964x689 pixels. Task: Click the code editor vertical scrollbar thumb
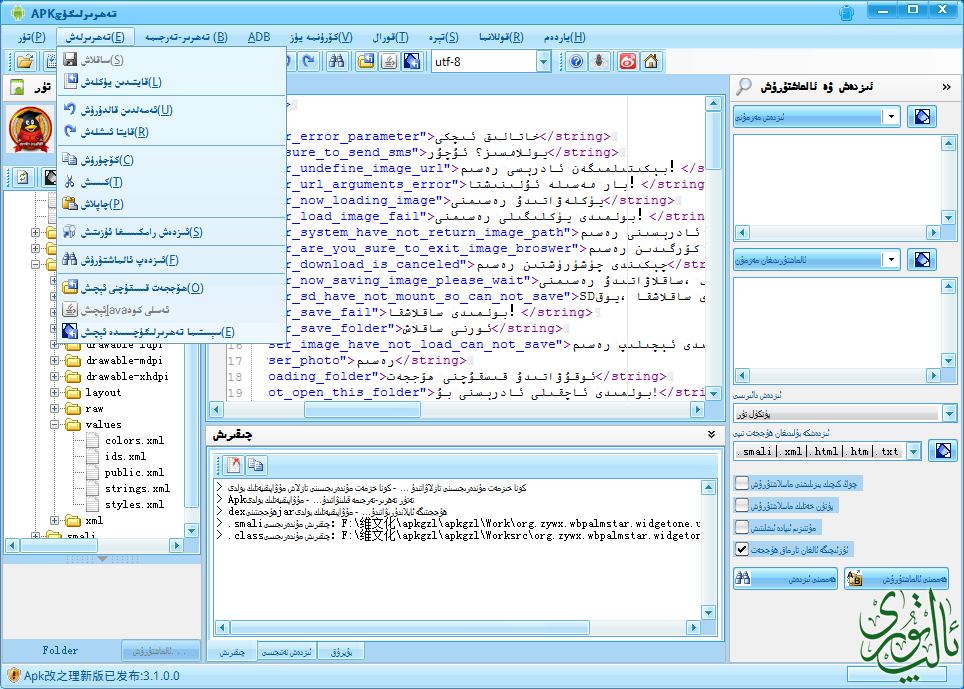[x=713, y=140]
